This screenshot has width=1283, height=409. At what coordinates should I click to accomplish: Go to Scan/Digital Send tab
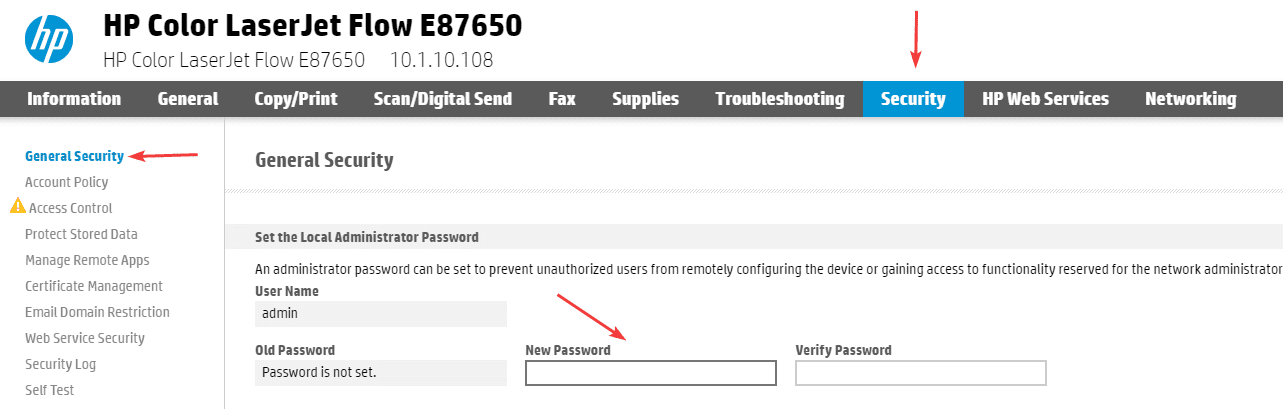click(443, 99)
